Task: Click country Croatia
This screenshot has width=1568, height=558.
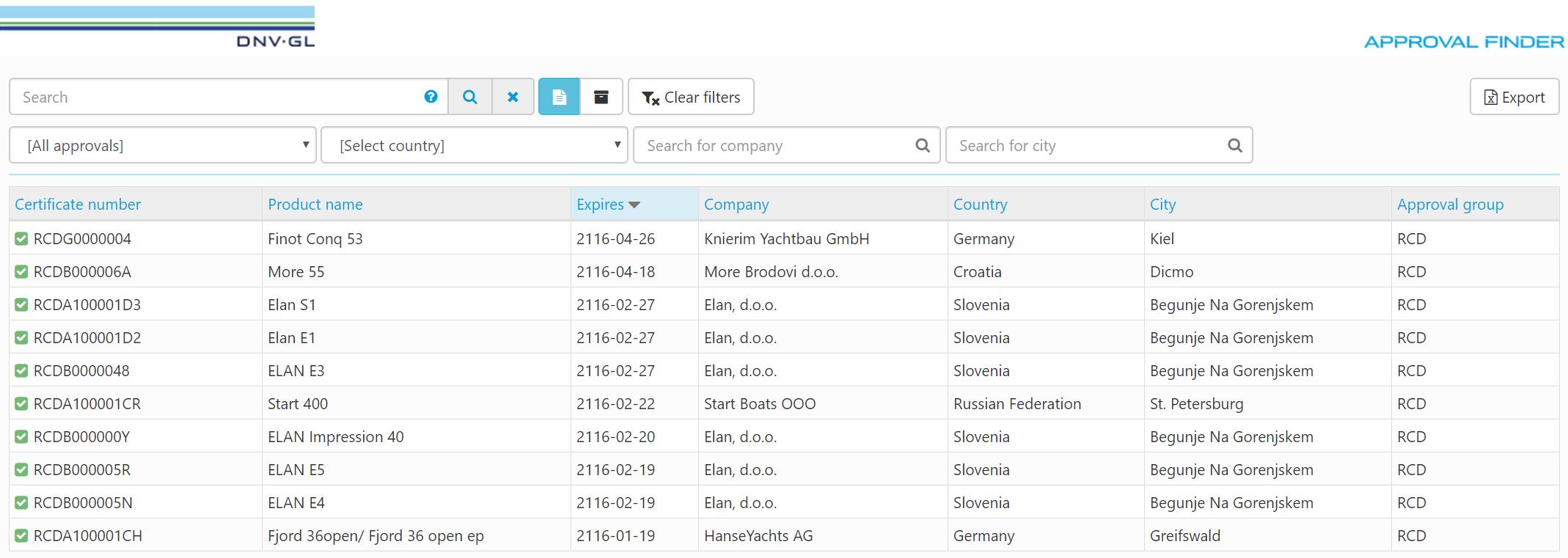Action: pos(978,271)
